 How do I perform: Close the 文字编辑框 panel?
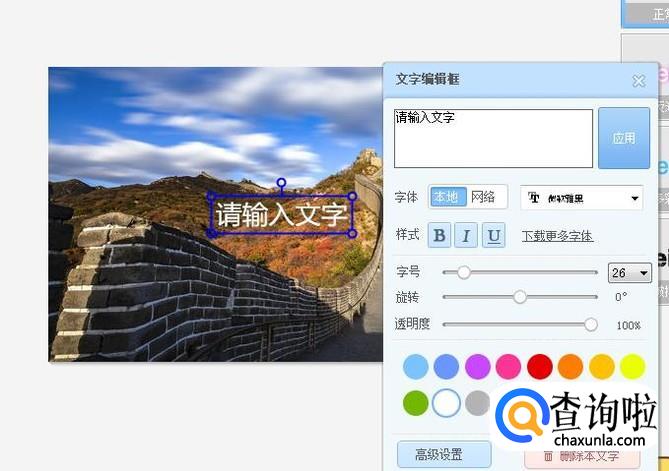point(638,81)
